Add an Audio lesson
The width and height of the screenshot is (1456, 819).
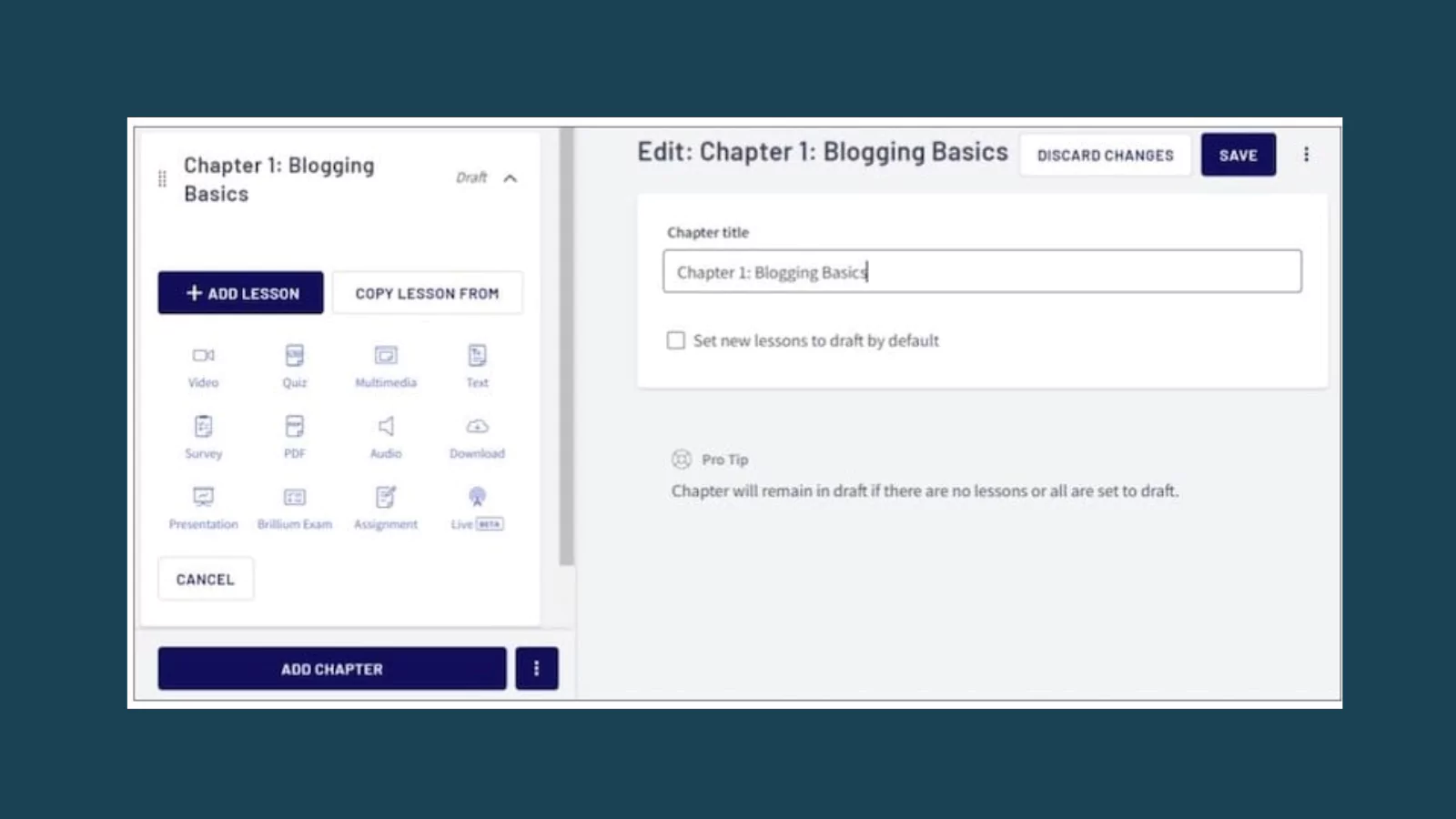pyautogui.click(x=386, y=438)
